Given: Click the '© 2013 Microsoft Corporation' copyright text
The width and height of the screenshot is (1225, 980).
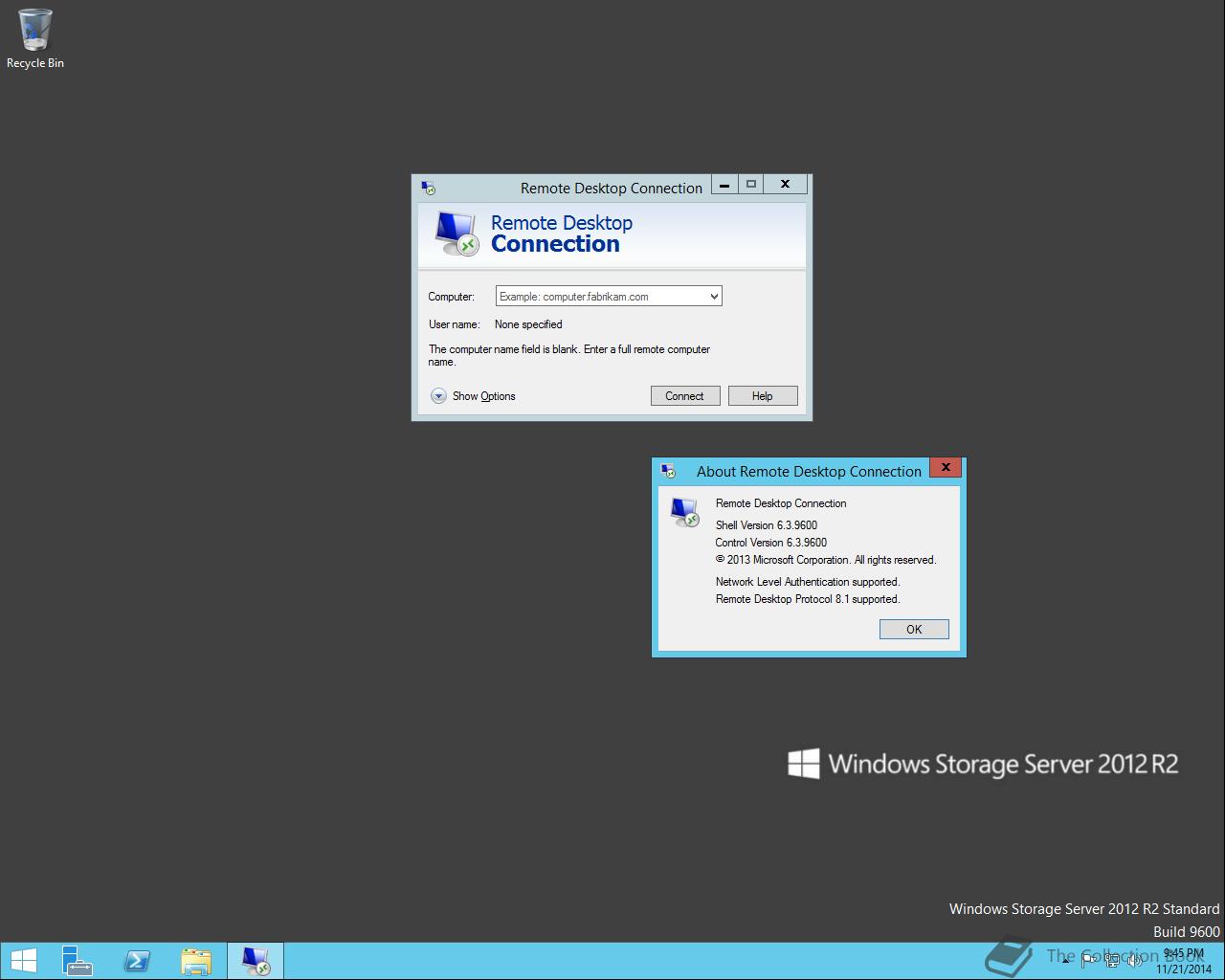Looking at the screenshot, I should [x=826, y=560].
